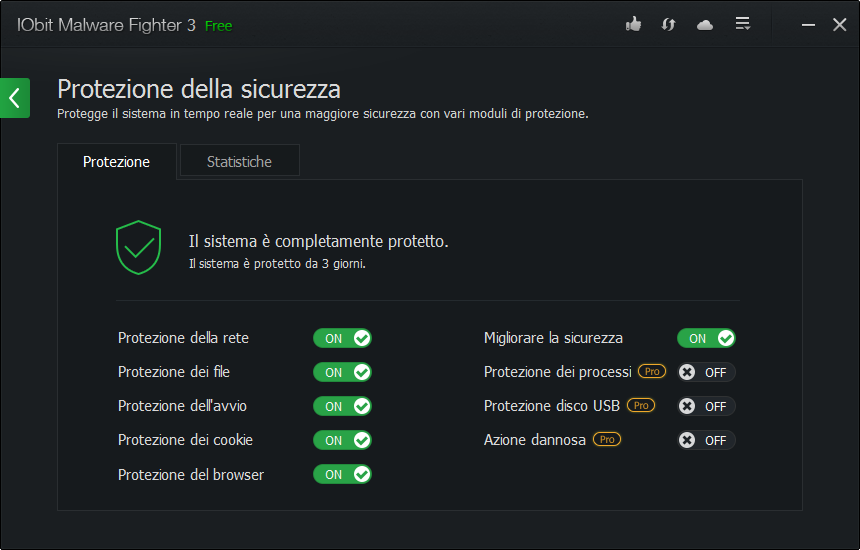Viewport: 860px width, 550px height.
Task: Turn on Protezione disco USB switch
Action: pos(706,406)
